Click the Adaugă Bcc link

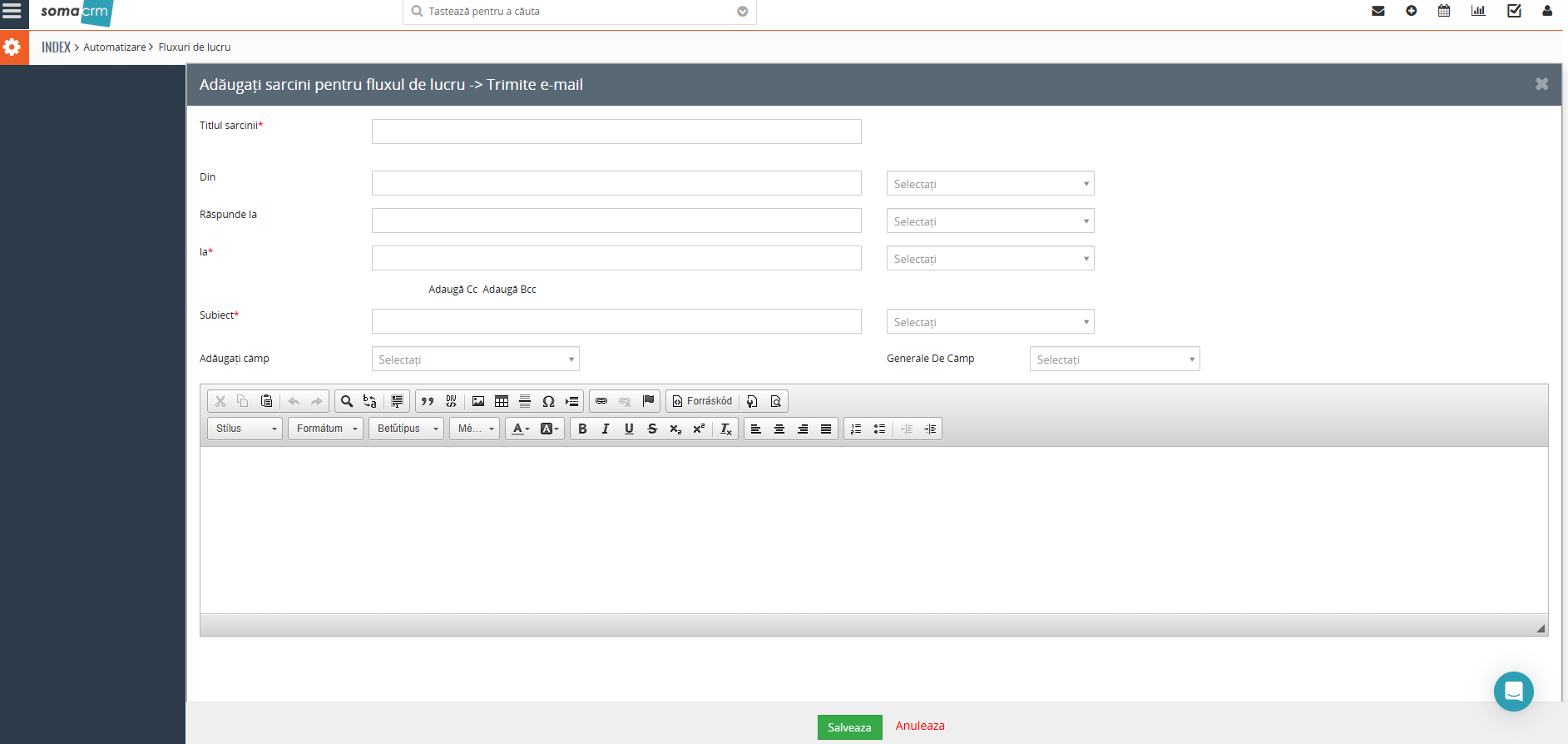(x=509, y=290)
